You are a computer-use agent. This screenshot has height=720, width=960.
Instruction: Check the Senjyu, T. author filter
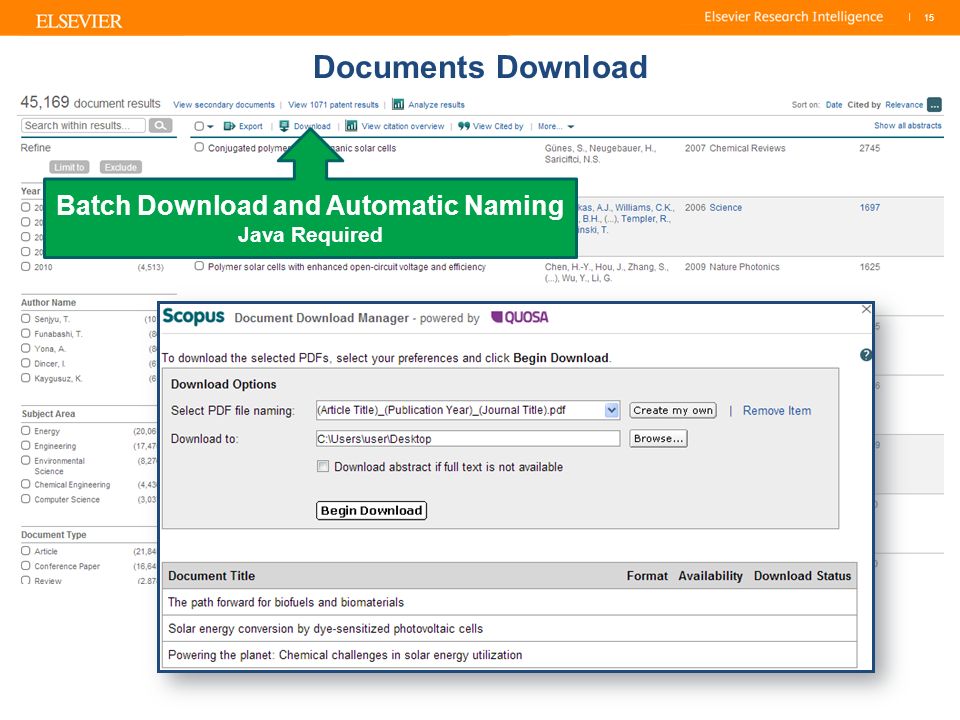click(x=26, y=318)
